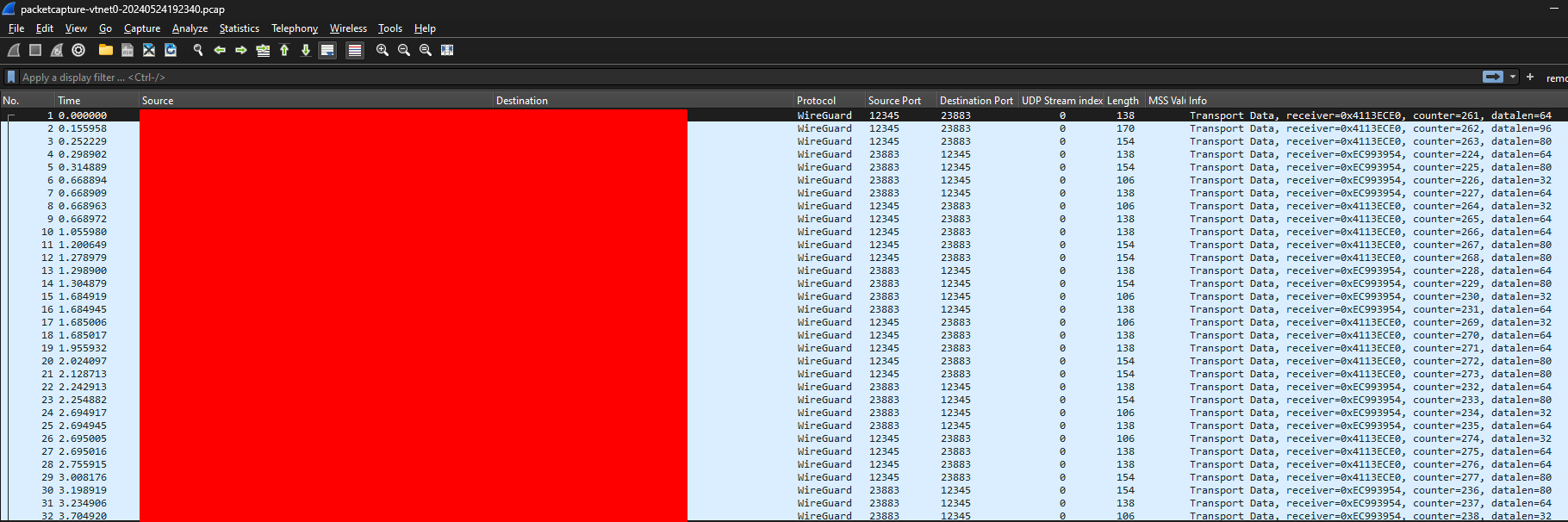Sort by the Length column header
The height and width of the screenshot is (522, 1568).
(x=1125, y=101)
